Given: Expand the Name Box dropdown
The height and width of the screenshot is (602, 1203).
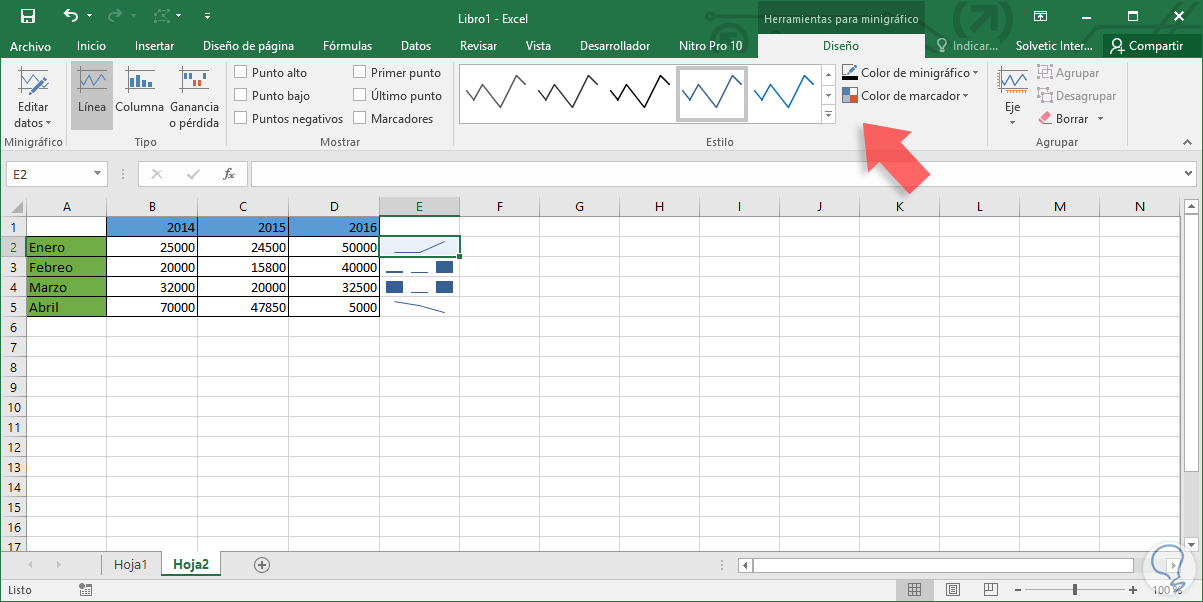Looking at the screenshot, I should [x=97, y=174].
